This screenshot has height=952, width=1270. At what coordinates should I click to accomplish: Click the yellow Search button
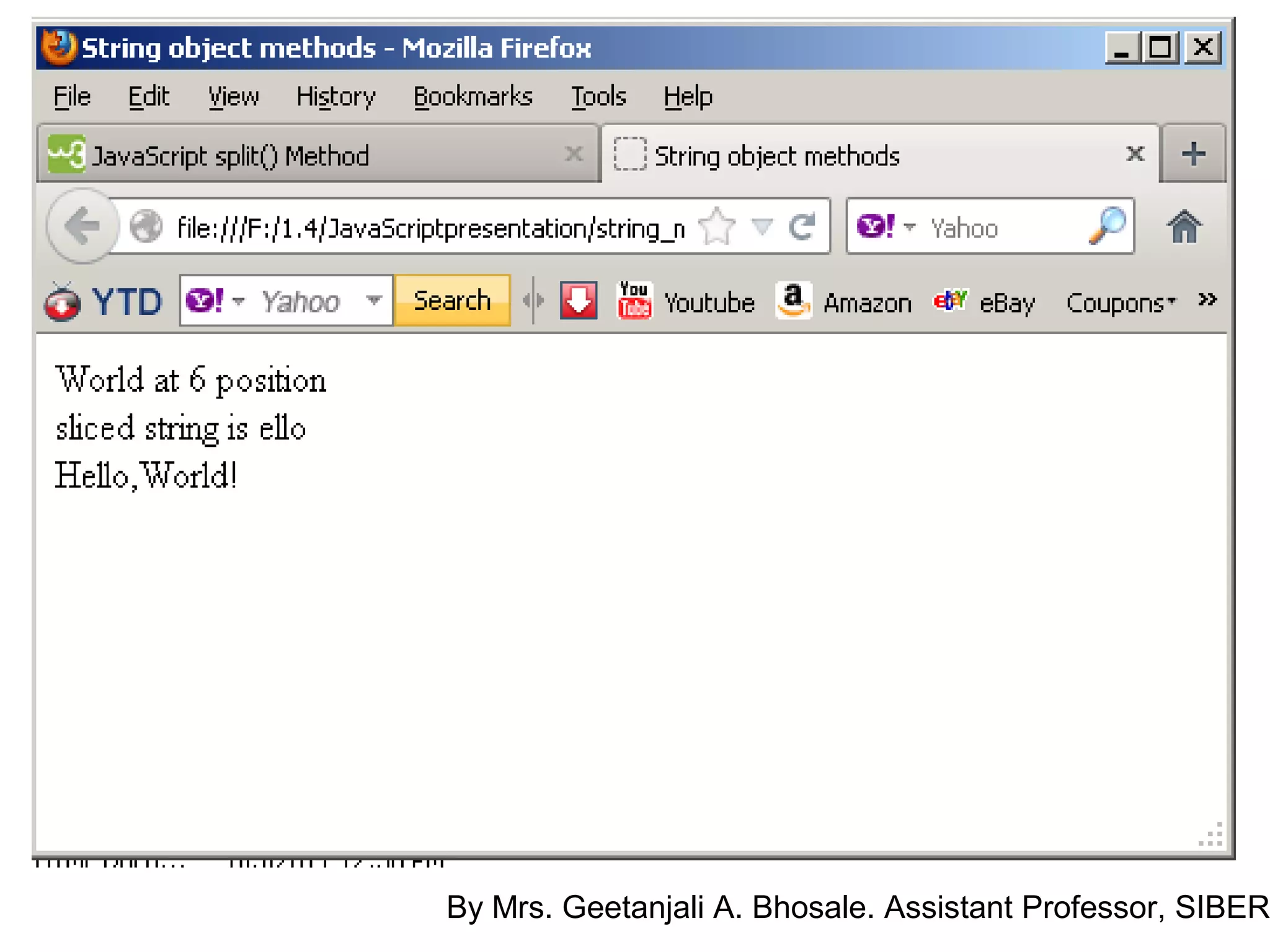pos(452,301)
